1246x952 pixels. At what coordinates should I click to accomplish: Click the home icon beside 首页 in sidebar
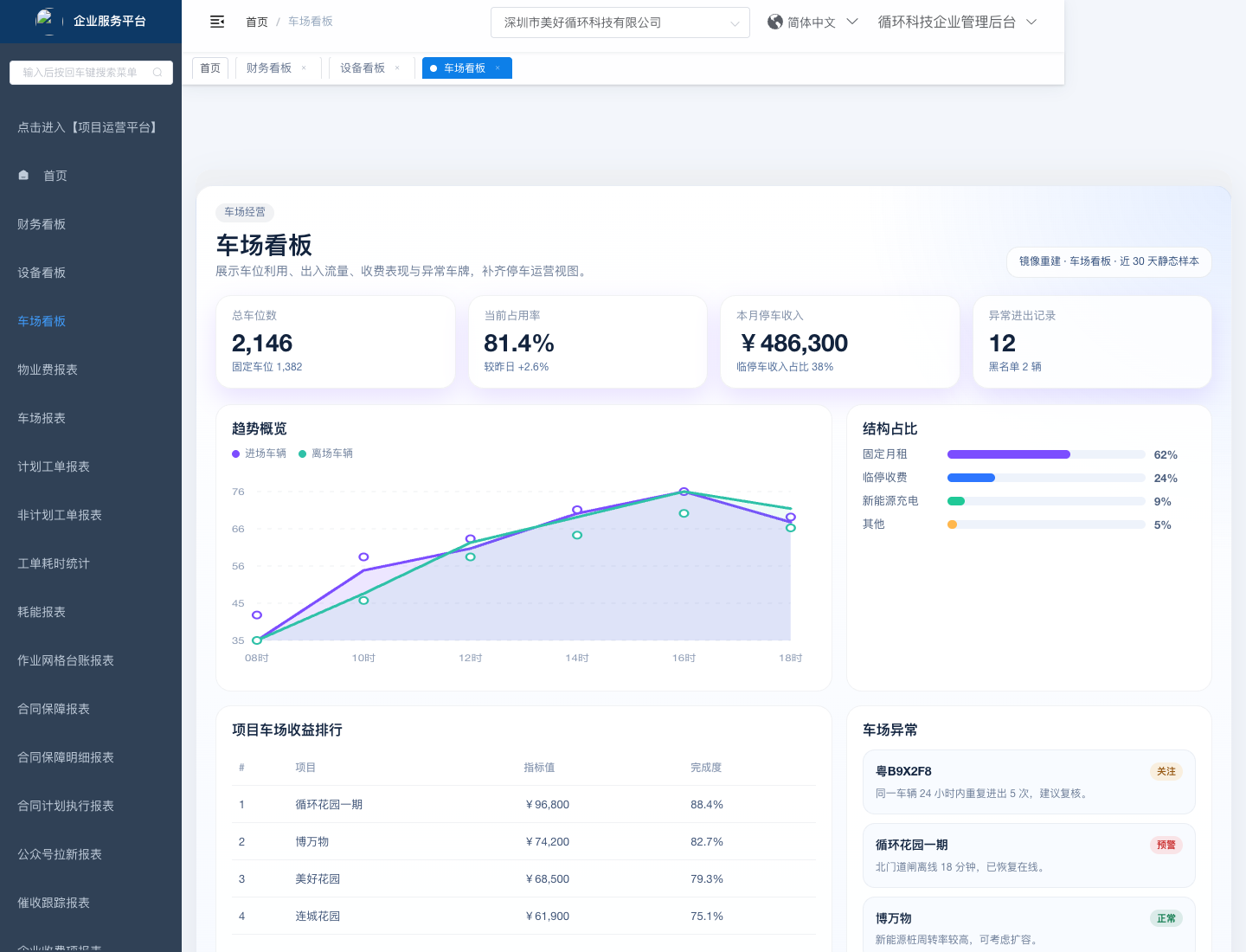pyautogui.click(x=24, y=176)
